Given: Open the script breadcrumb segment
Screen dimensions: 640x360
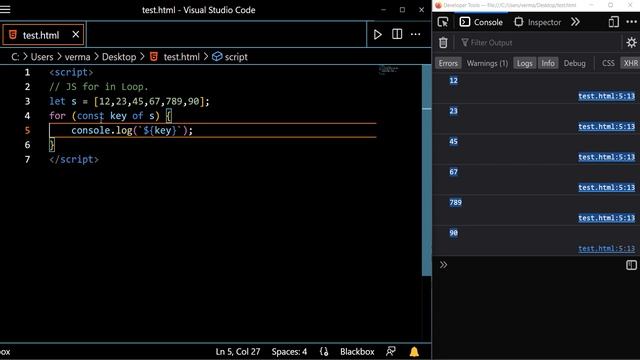Looking at the screenshot, I should [236, 57].
